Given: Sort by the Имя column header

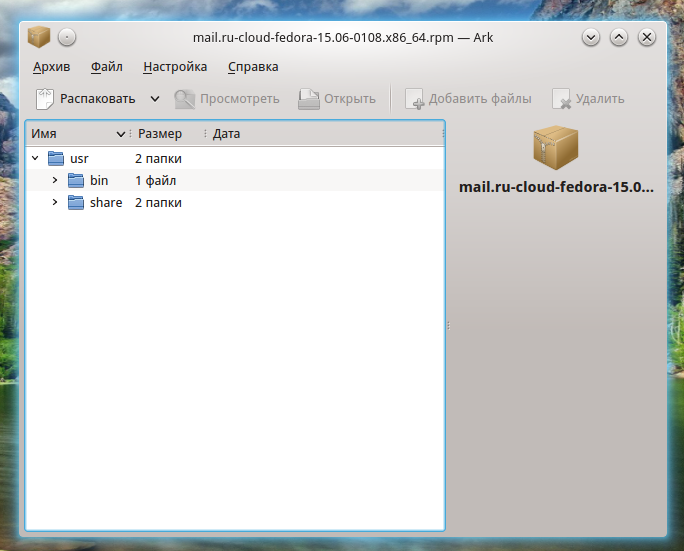Looking at the screenshot, I should pyautogui.click(x=79, y=134).
